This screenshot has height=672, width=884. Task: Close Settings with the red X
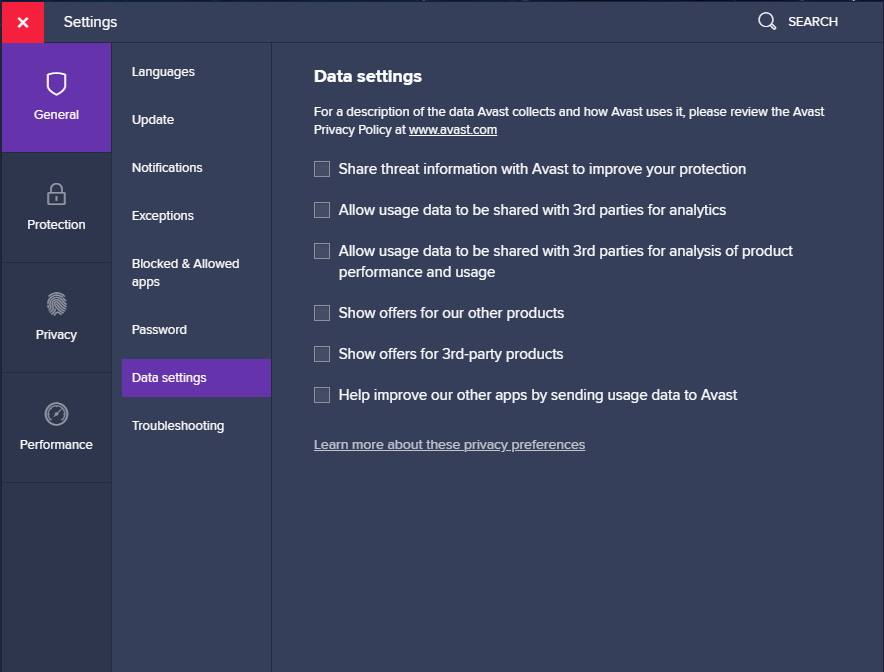point(23,22)
